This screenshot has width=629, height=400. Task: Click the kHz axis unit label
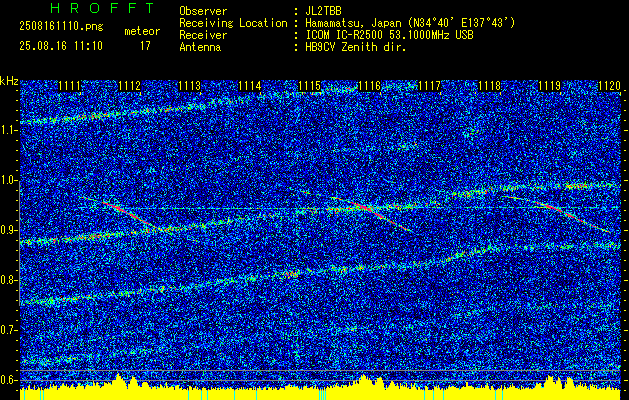click(9, 81)
